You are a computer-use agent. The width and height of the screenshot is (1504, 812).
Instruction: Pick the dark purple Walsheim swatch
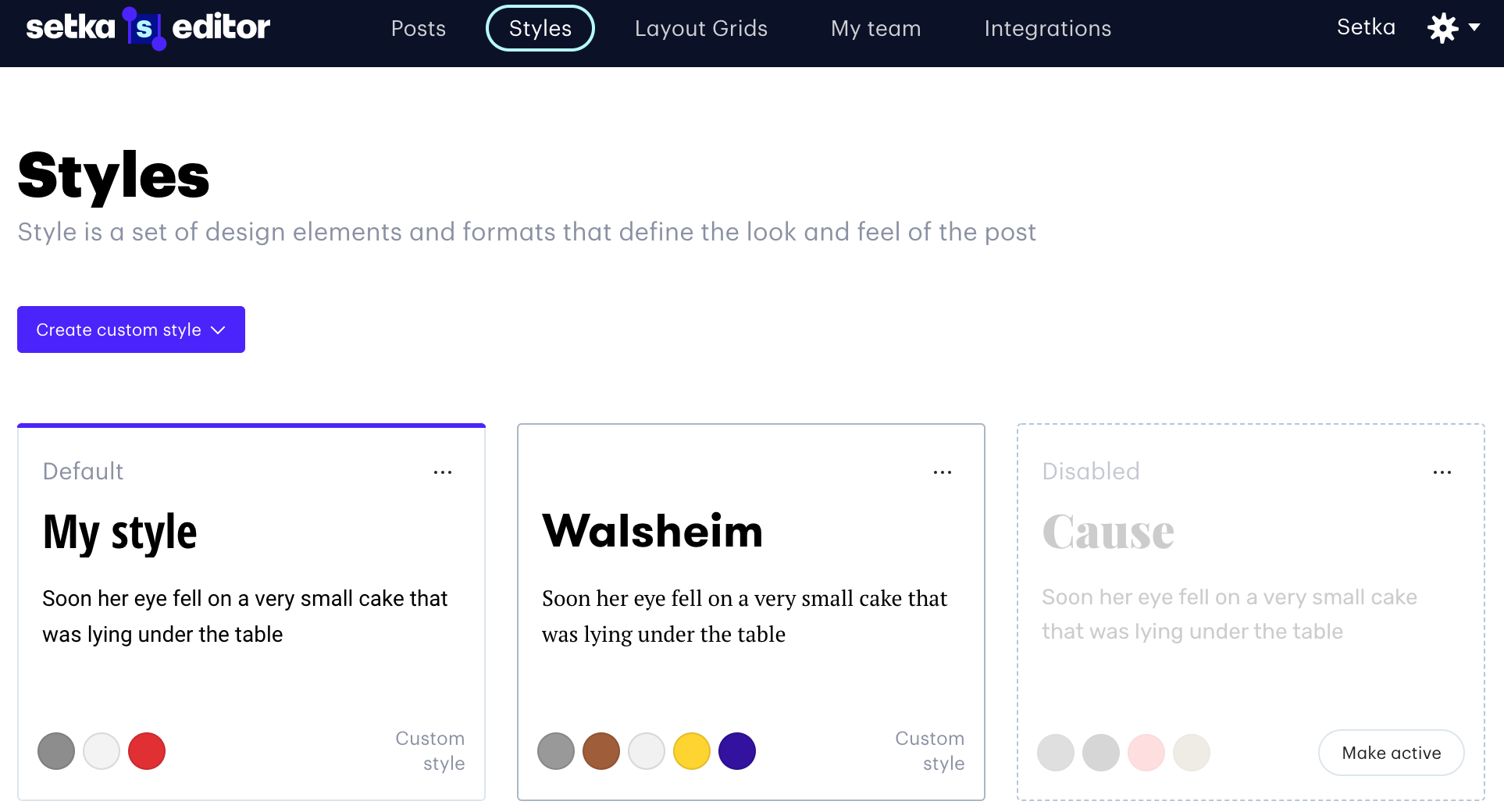737,751
